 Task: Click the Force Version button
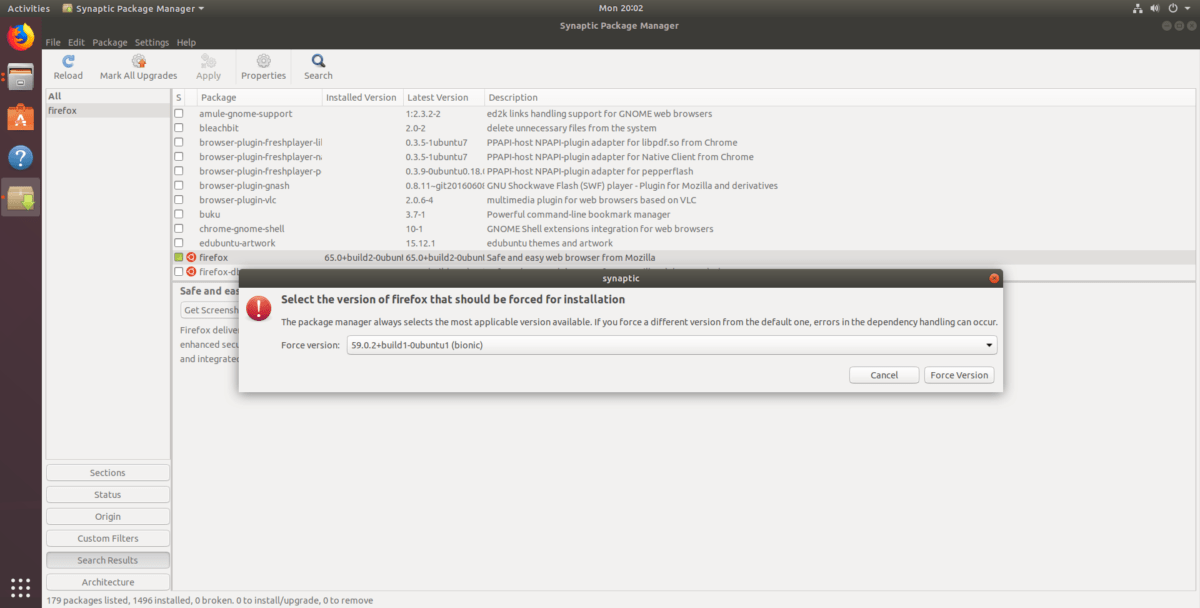[x=959, y=375]
